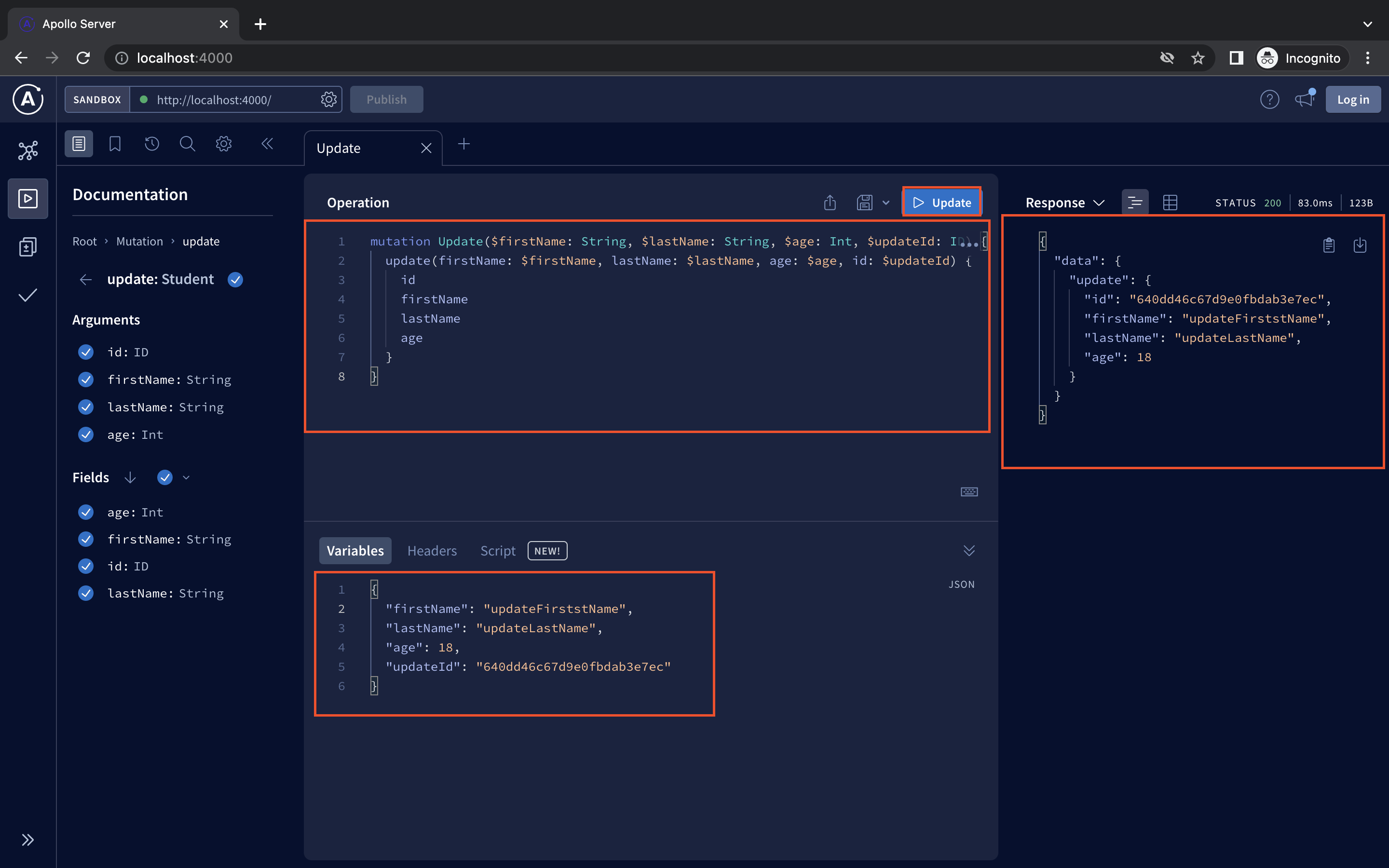Expand the sidebar with double chevron at bottom

27,840
